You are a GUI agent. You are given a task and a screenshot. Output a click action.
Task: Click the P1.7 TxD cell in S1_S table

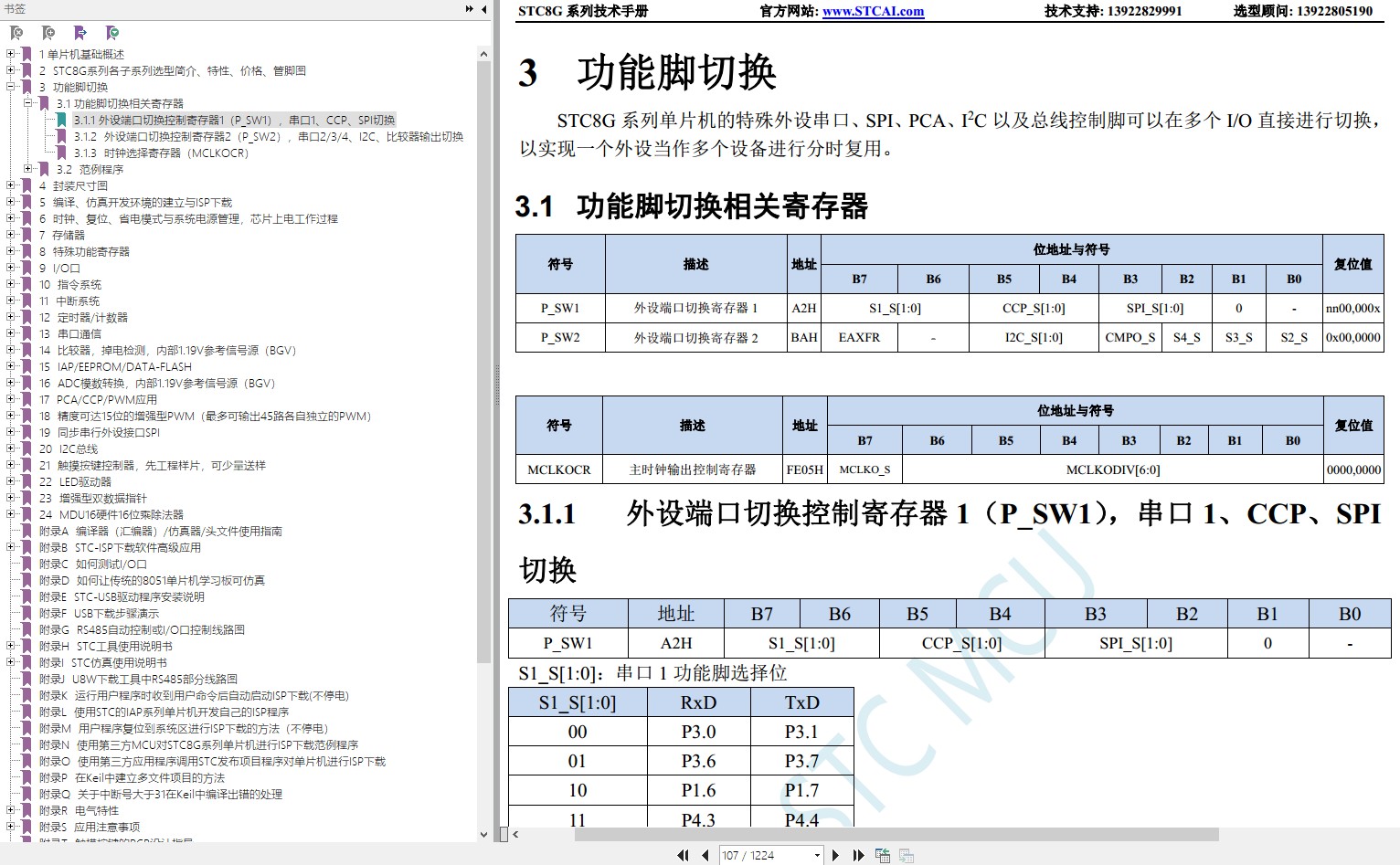[801, 790]
